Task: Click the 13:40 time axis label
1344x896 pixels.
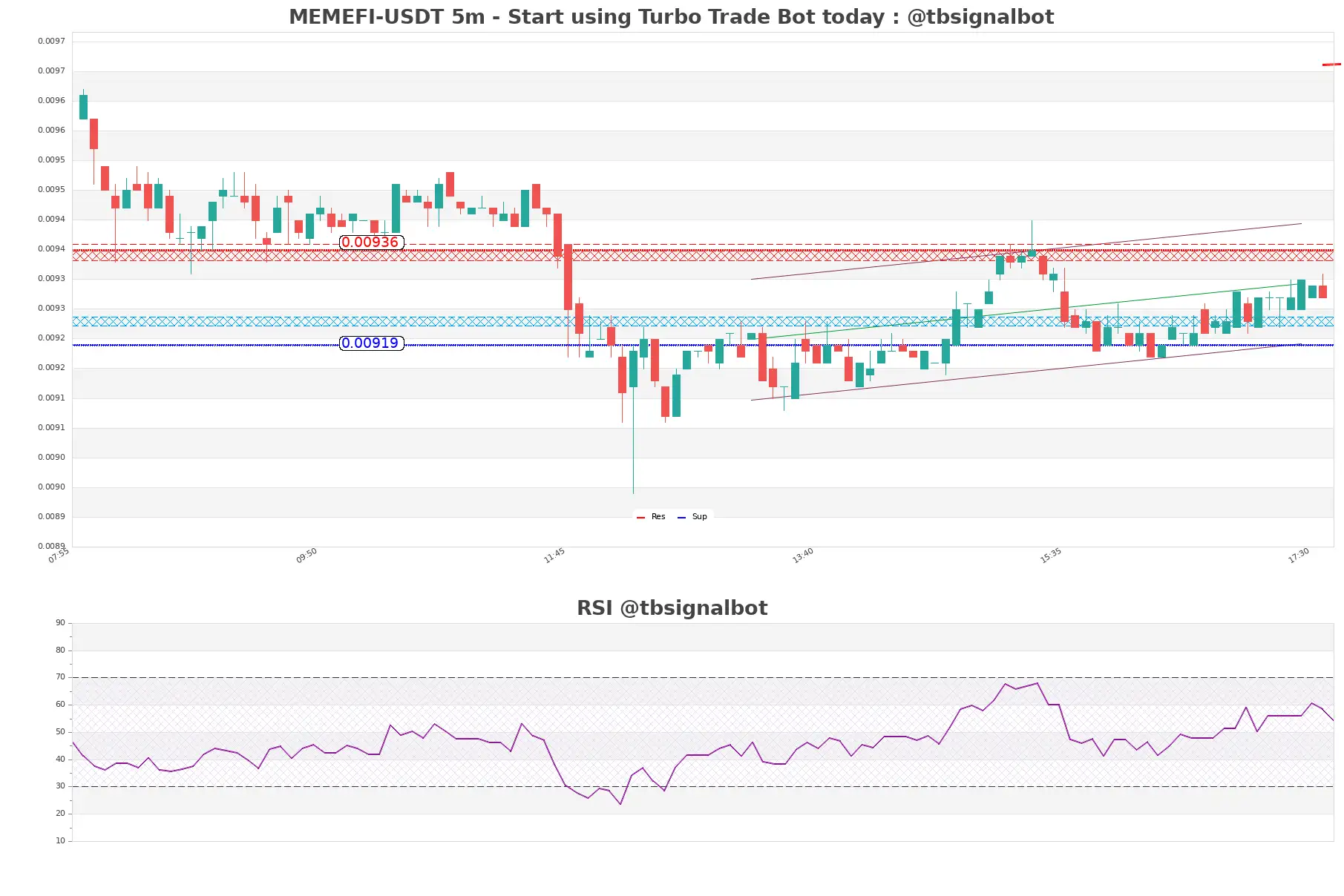Action: click(803, 556)
